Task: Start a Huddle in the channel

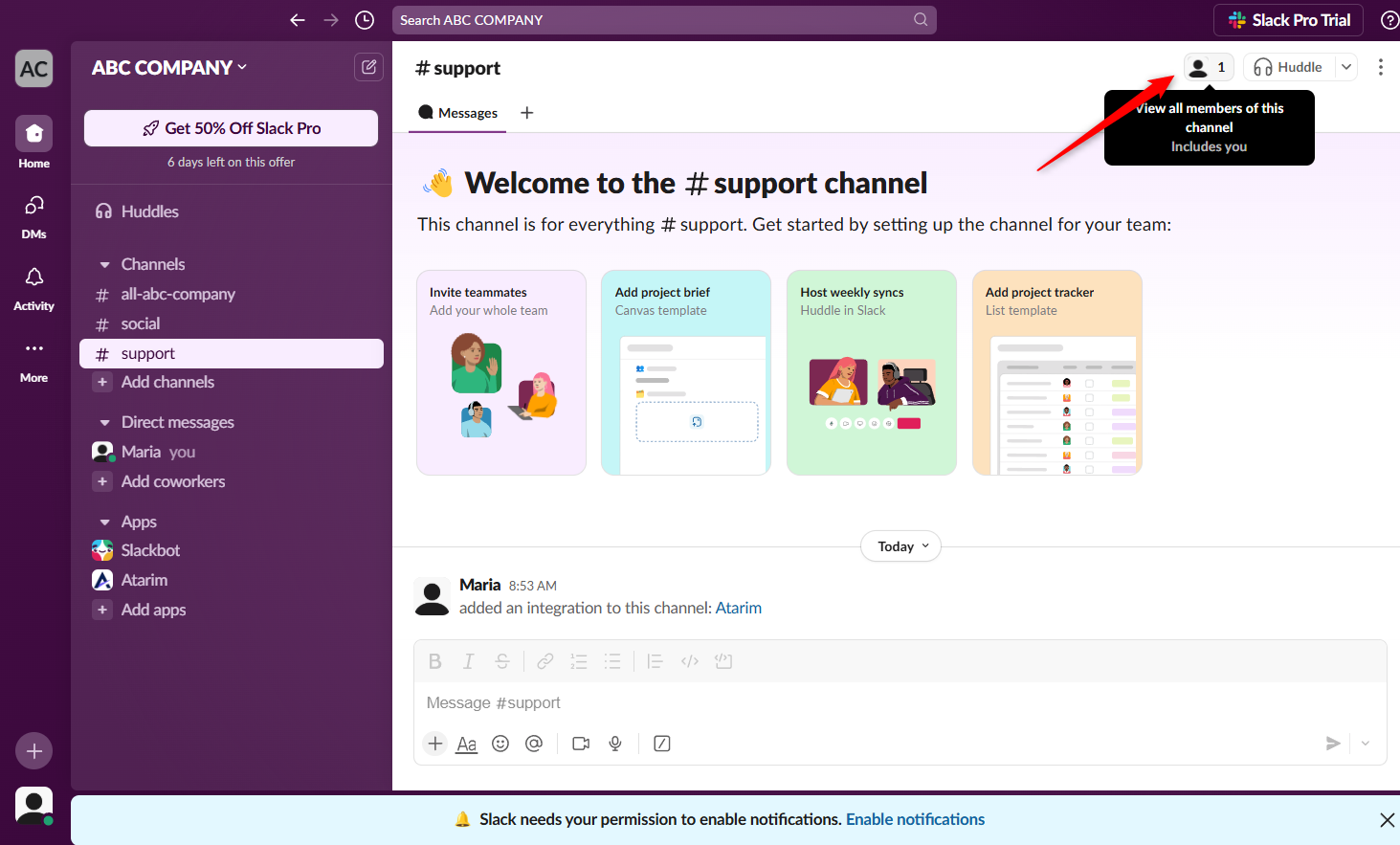Action: 1288,67
